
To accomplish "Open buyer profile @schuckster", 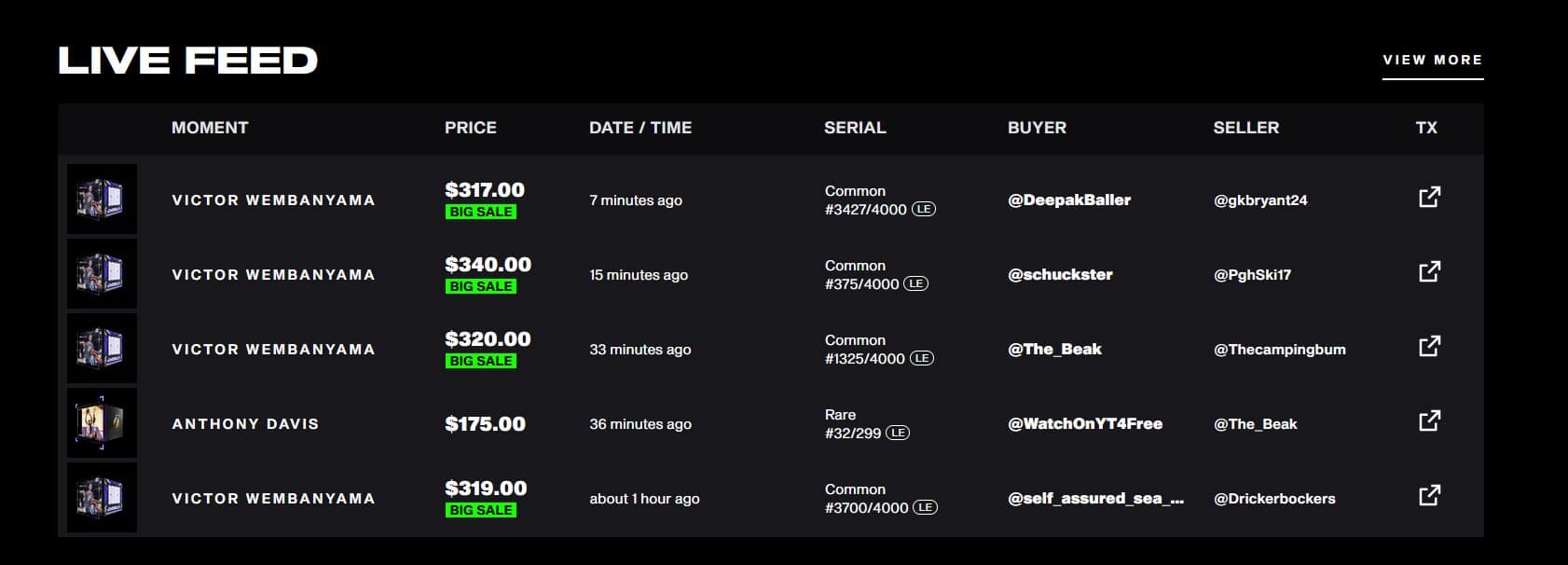I will [1060, 274].
